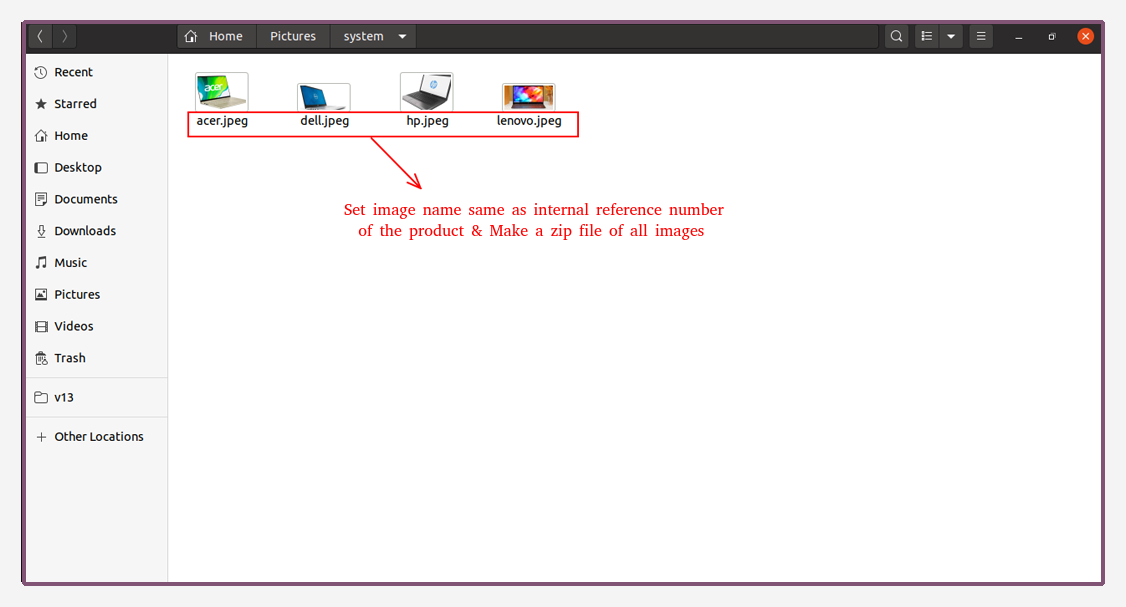Click the Home icon in the path bar
Screen dimensions: 1126x607
(x=190, y=37)
